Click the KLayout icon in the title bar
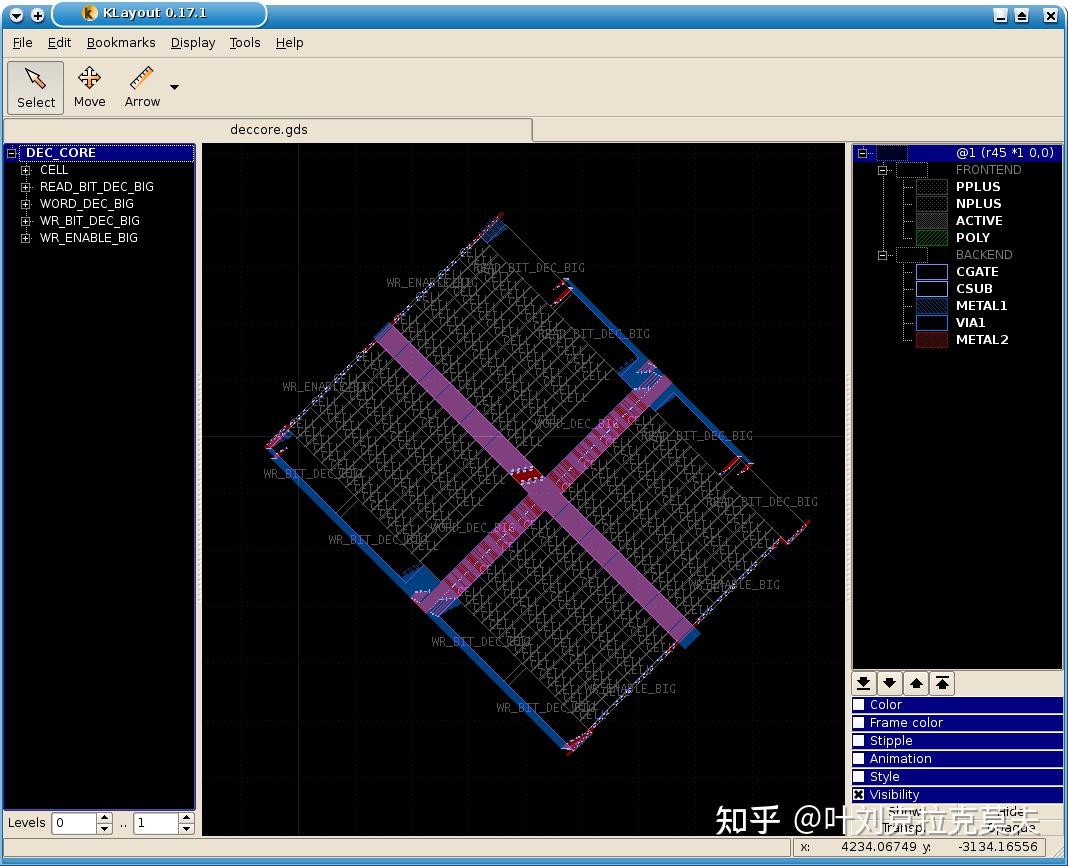Image resolution: width=1068 pixels, height=866 pixels. [89, 14]
